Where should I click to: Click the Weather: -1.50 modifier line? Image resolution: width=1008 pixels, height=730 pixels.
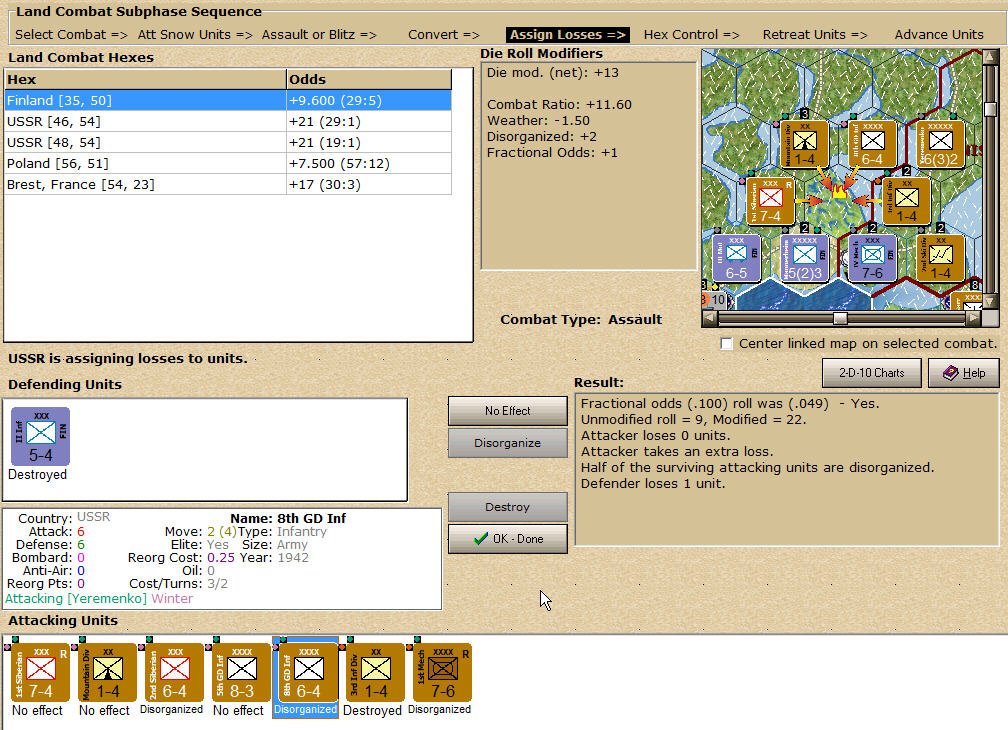coord(538,121)
